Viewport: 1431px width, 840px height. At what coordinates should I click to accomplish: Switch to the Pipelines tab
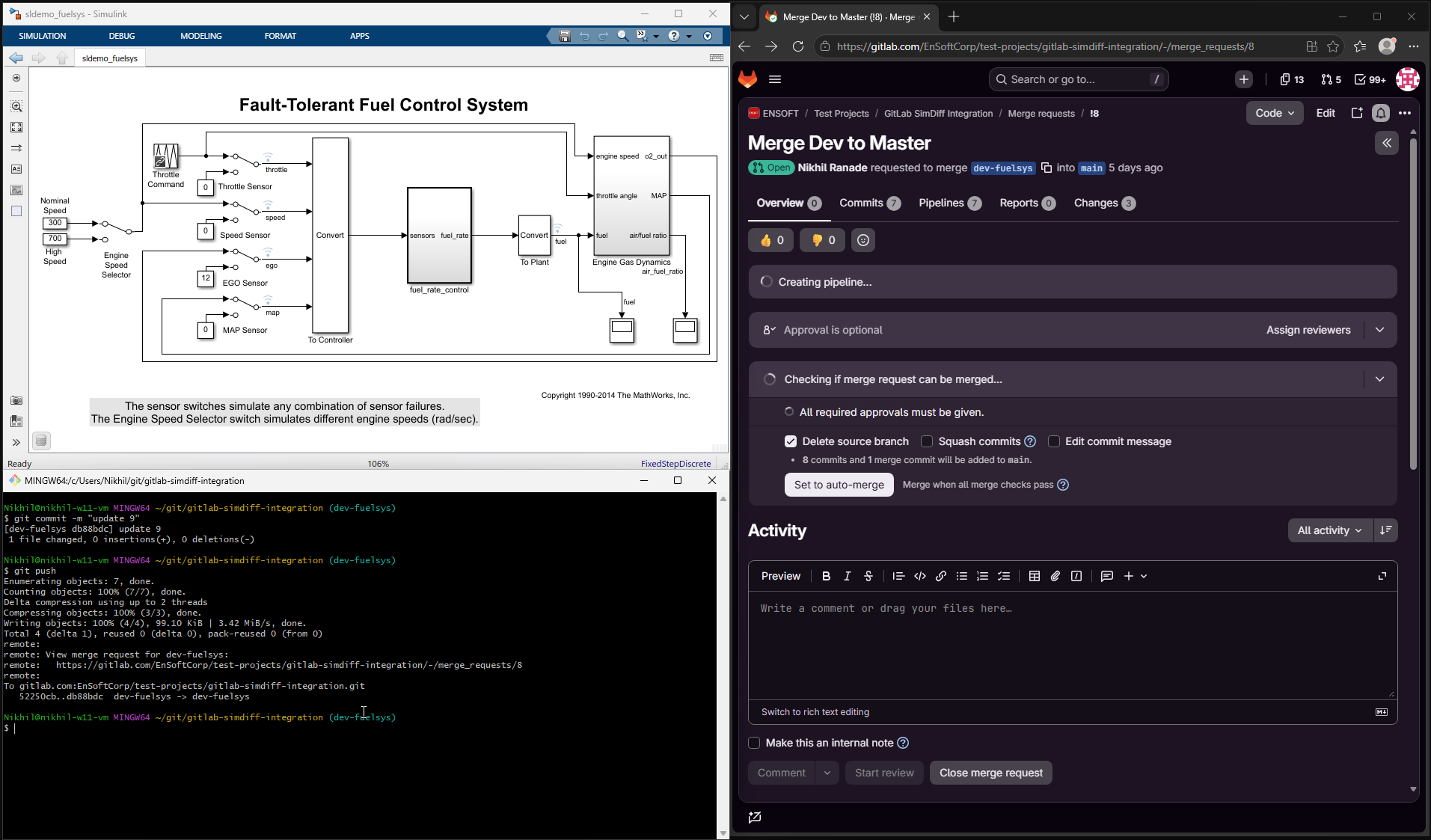point(950,203)
